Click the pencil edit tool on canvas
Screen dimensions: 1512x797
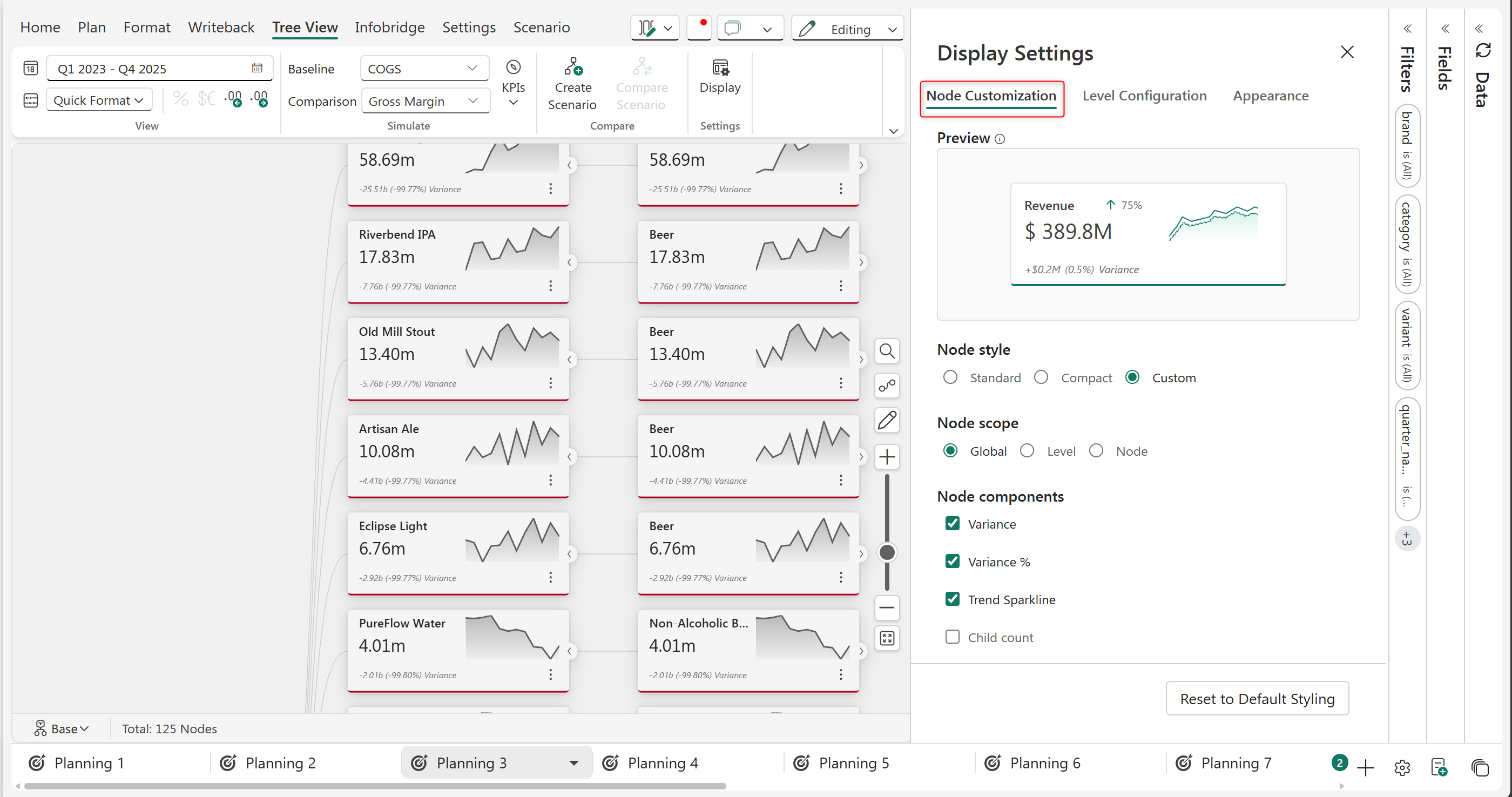pyautogui.click(x=887, y=420)
